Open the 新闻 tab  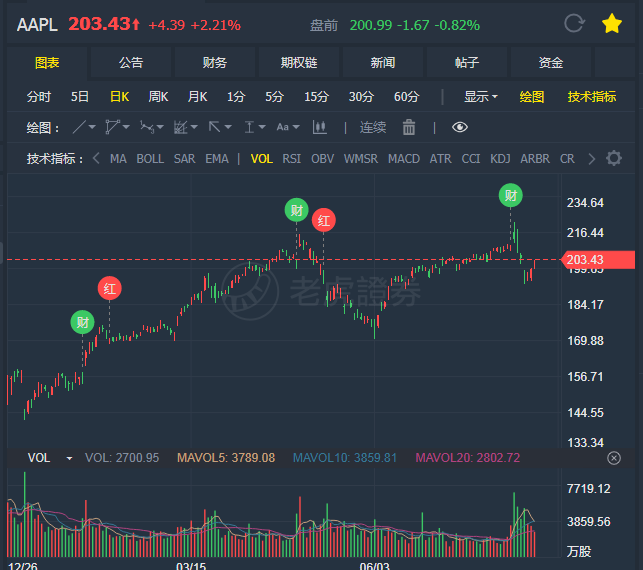(x=383, y=63)
